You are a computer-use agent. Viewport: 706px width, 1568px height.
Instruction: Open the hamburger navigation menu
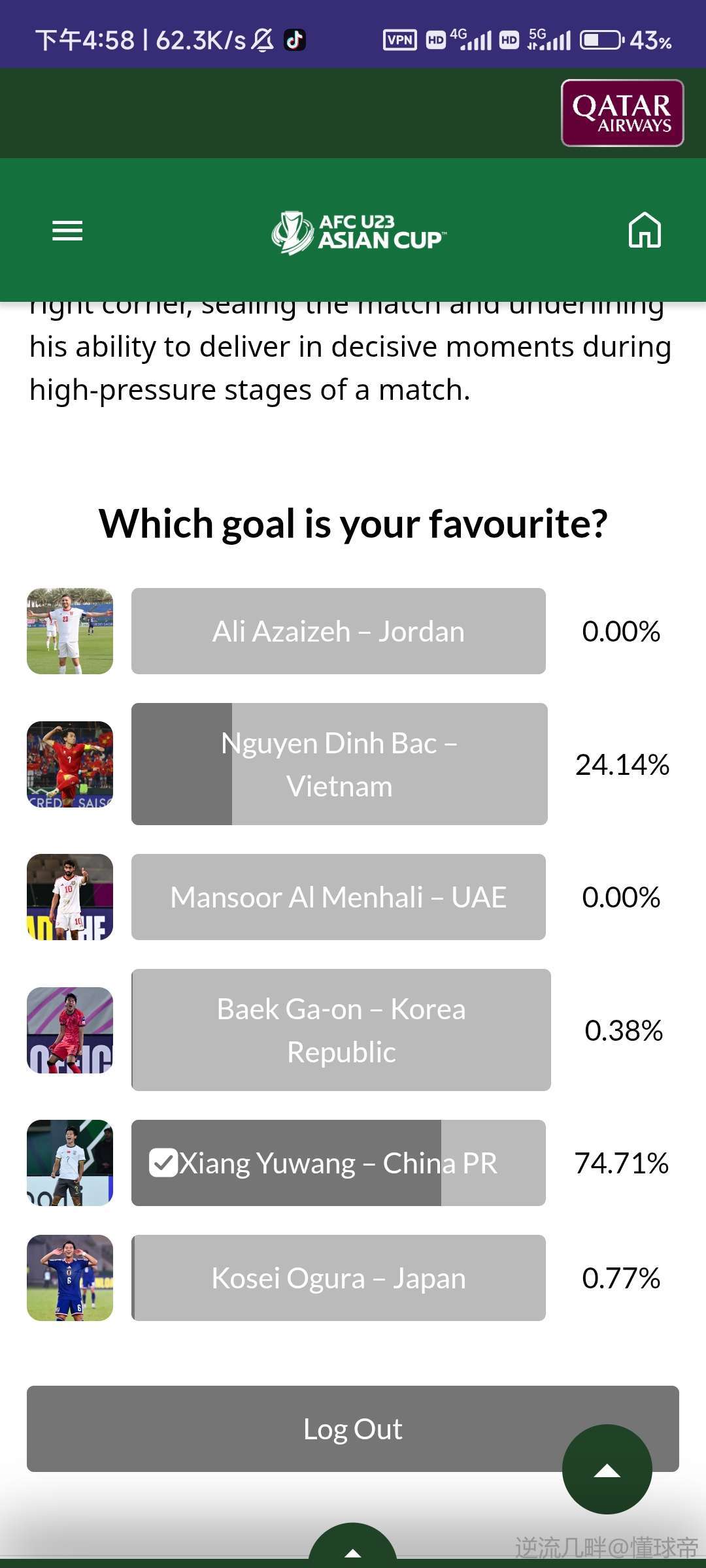pos(67,231)
